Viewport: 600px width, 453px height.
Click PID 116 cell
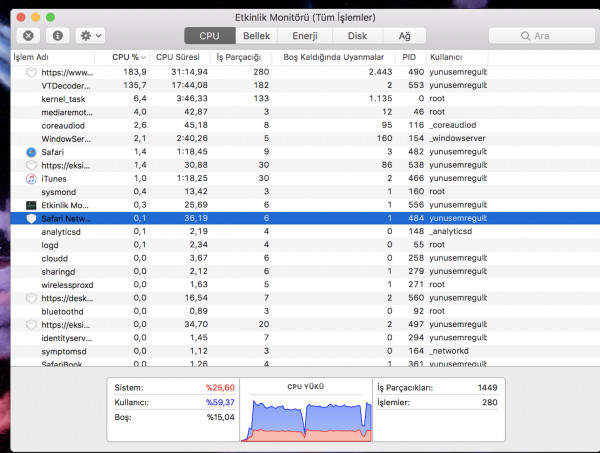click(416, 125)
